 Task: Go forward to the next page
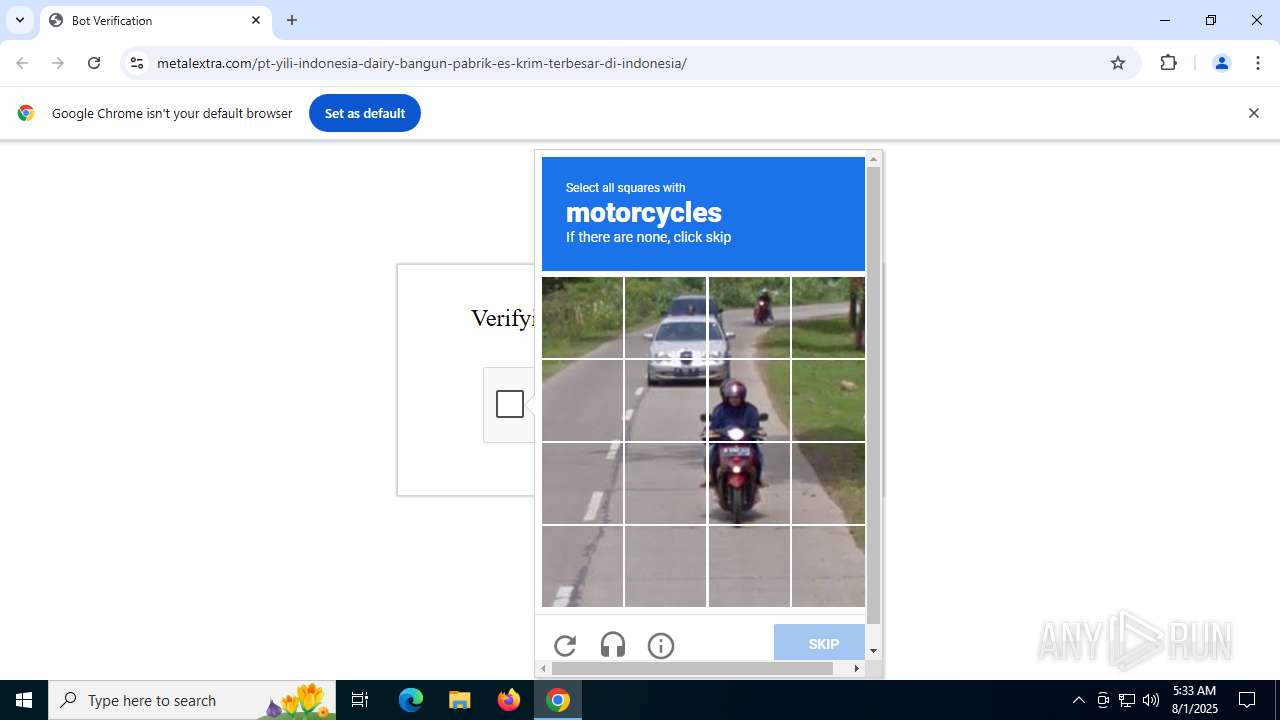click(58, 63)
